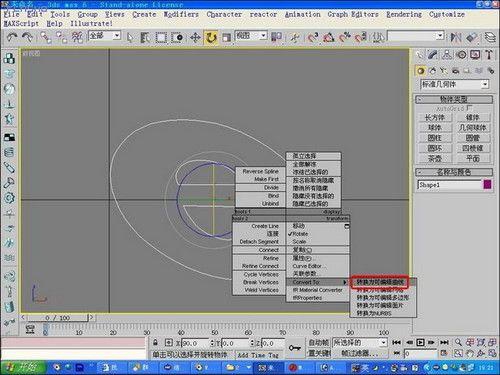Toggle the Spinner Snap button
500x375 pixels.
[360, 37]
